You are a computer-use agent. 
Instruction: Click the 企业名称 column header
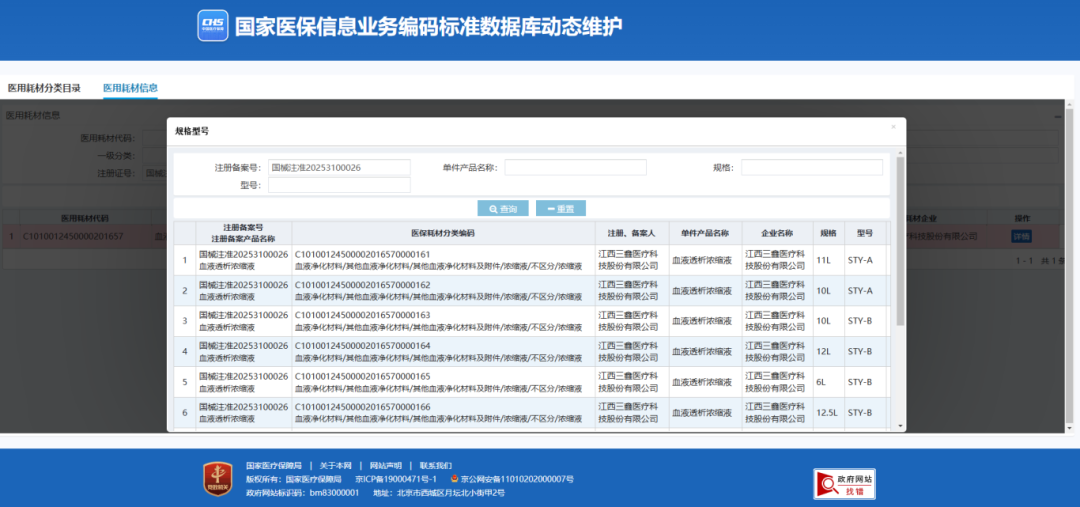click(777, 233)
